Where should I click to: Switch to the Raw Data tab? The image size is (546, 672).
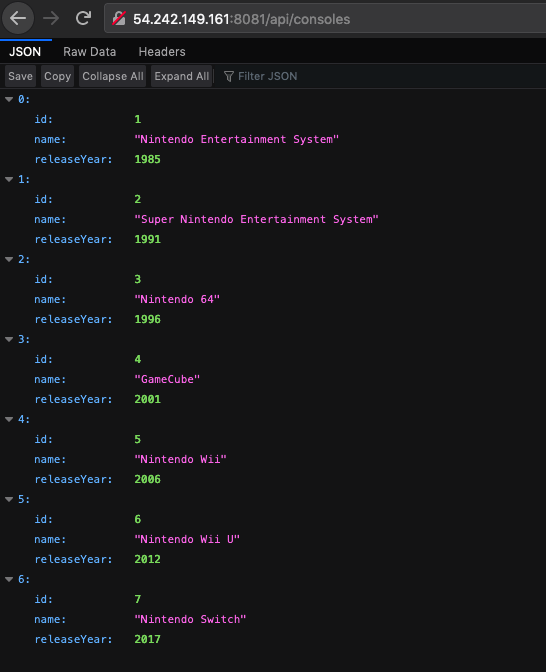(x=90, y=52)
